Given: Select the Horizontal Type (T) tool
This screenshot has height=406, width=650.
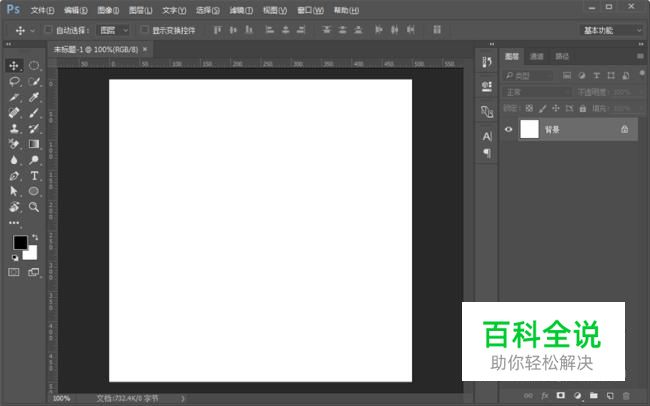Looking at the screenshot, I should pos(34,175).
